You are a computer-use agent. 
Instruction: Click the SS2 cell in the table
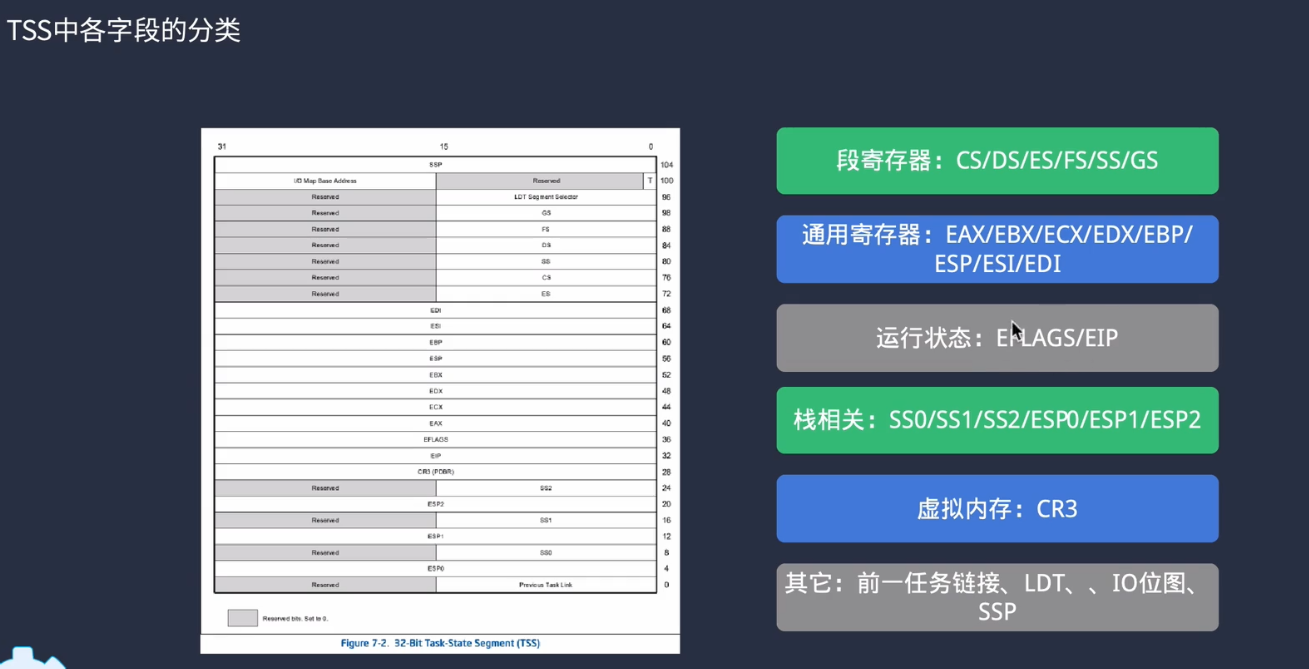(546, 488)
